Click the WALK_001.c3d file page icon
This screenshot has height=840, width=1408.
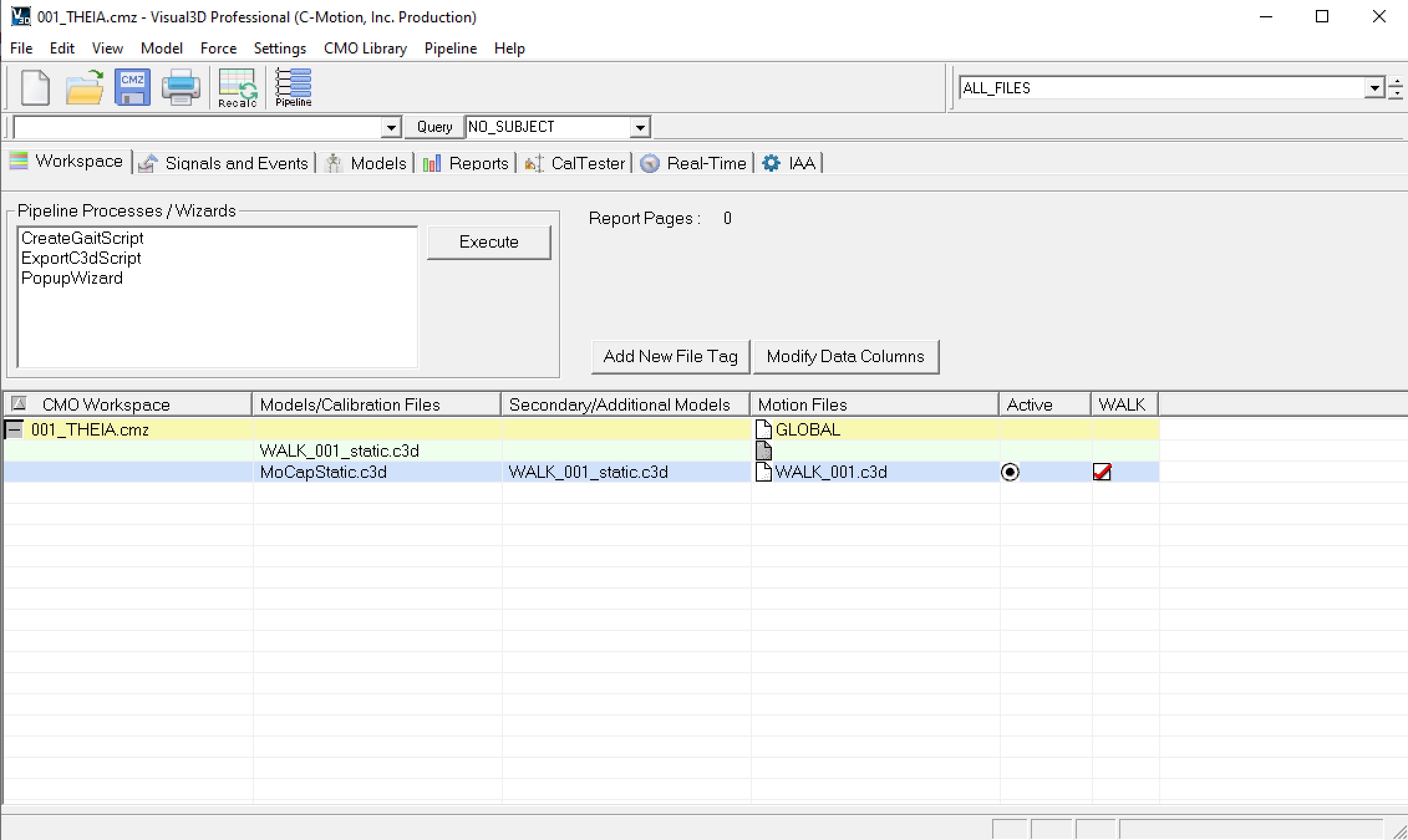pyautogui.click(x=763, y=472)
